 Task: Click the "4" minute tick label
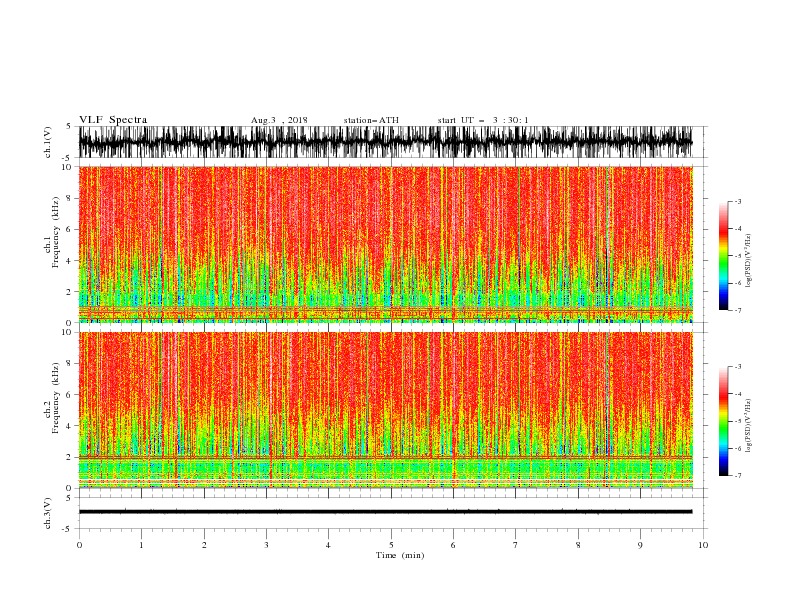[x=328, y=545]
